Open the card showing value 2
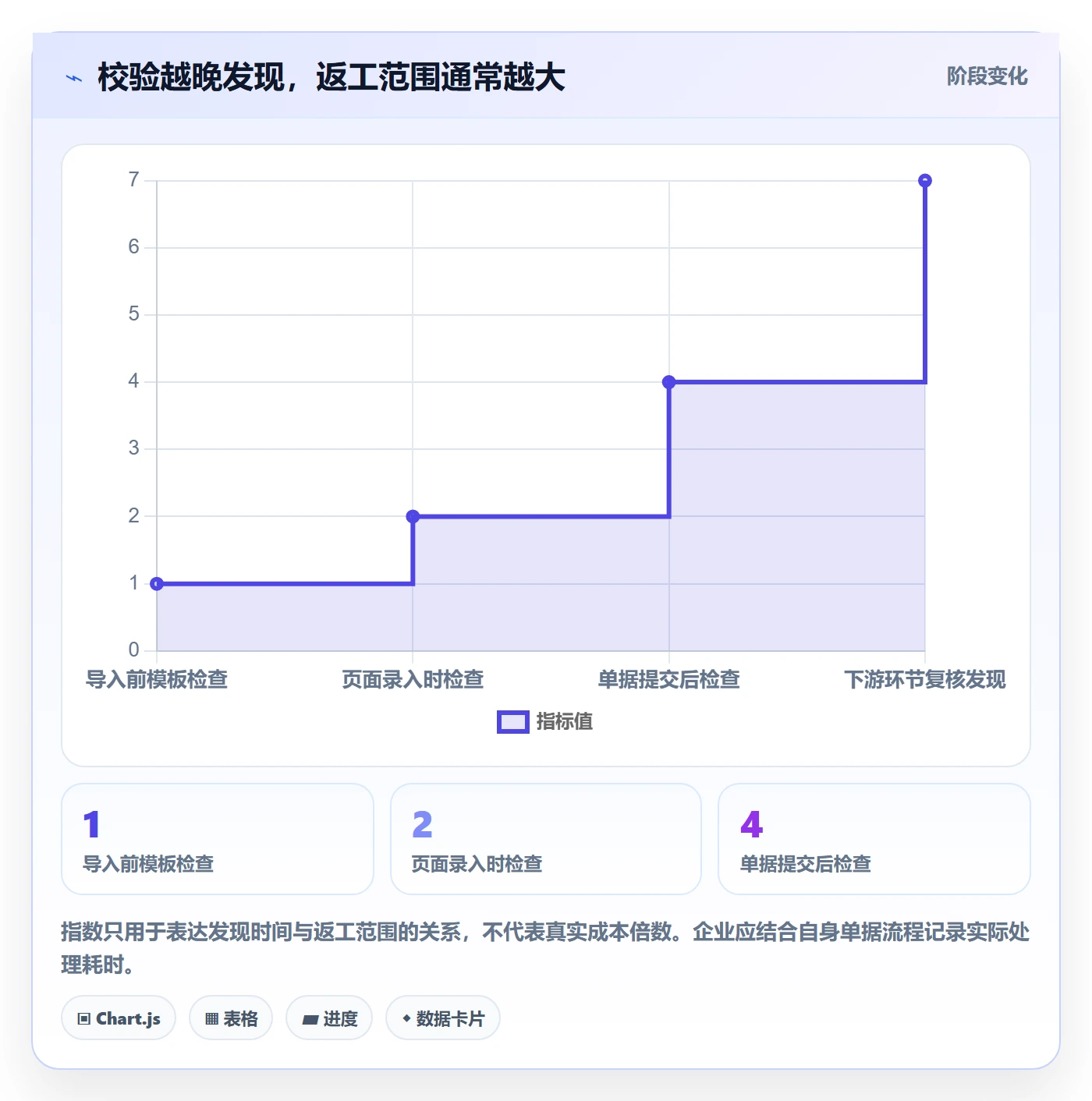Screen dimensions: 1092x1101 pyautogui.click(x=546, y=839)
